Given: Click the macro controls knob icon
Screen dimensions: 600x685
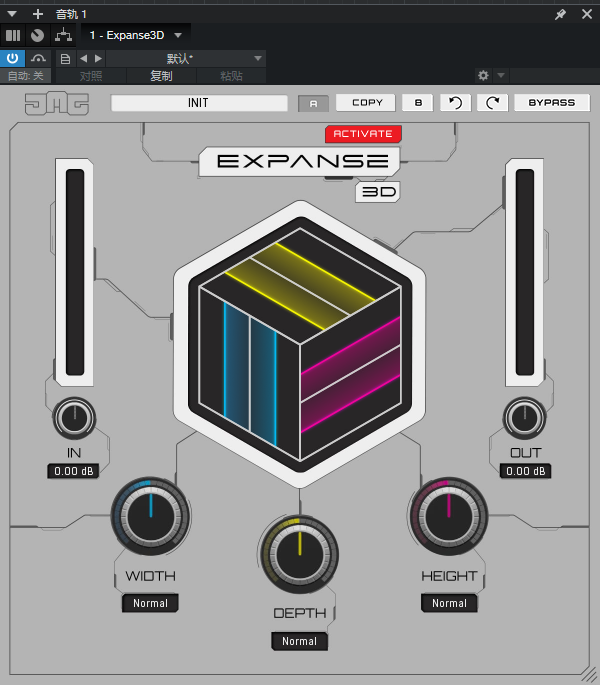Looking at the screenshot, I should point(38,35).
